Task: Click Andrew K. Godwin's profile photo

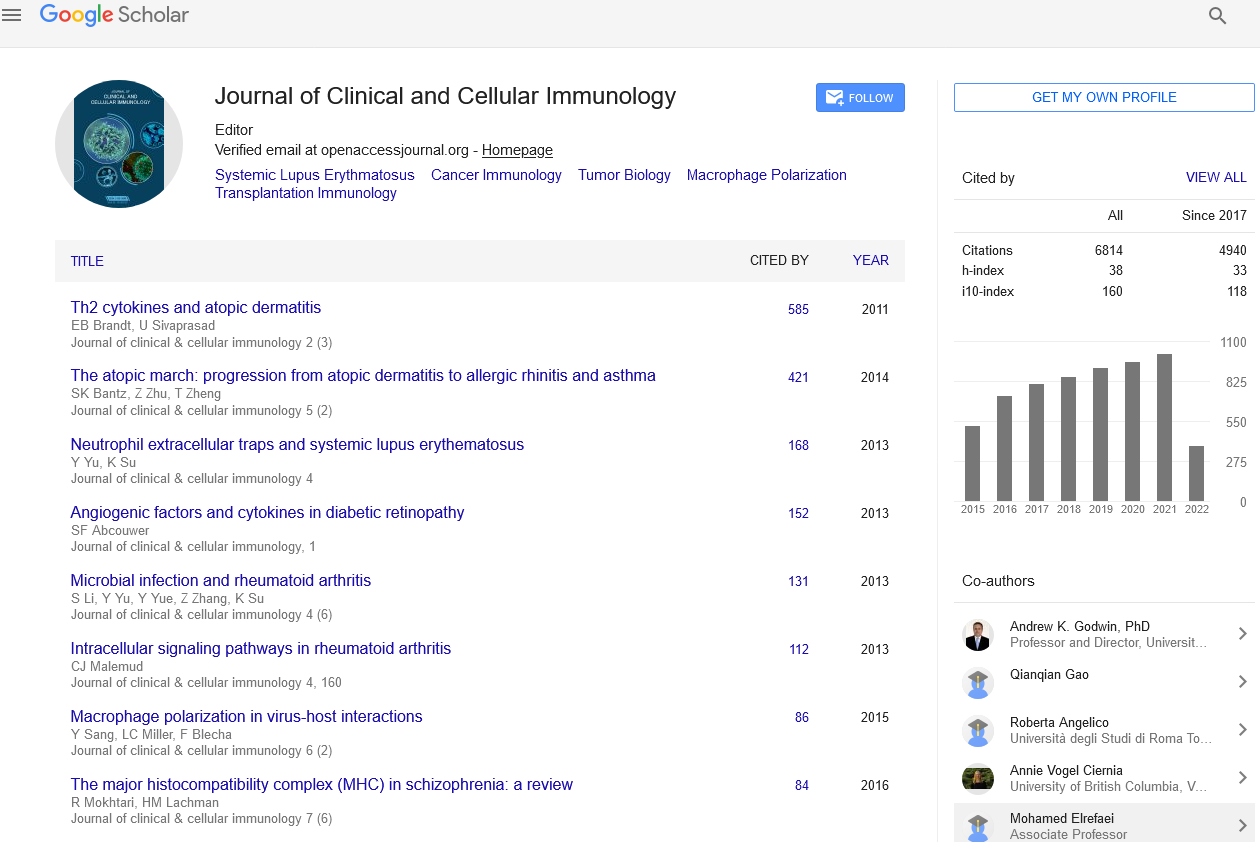Action: [x=977, y=635]
